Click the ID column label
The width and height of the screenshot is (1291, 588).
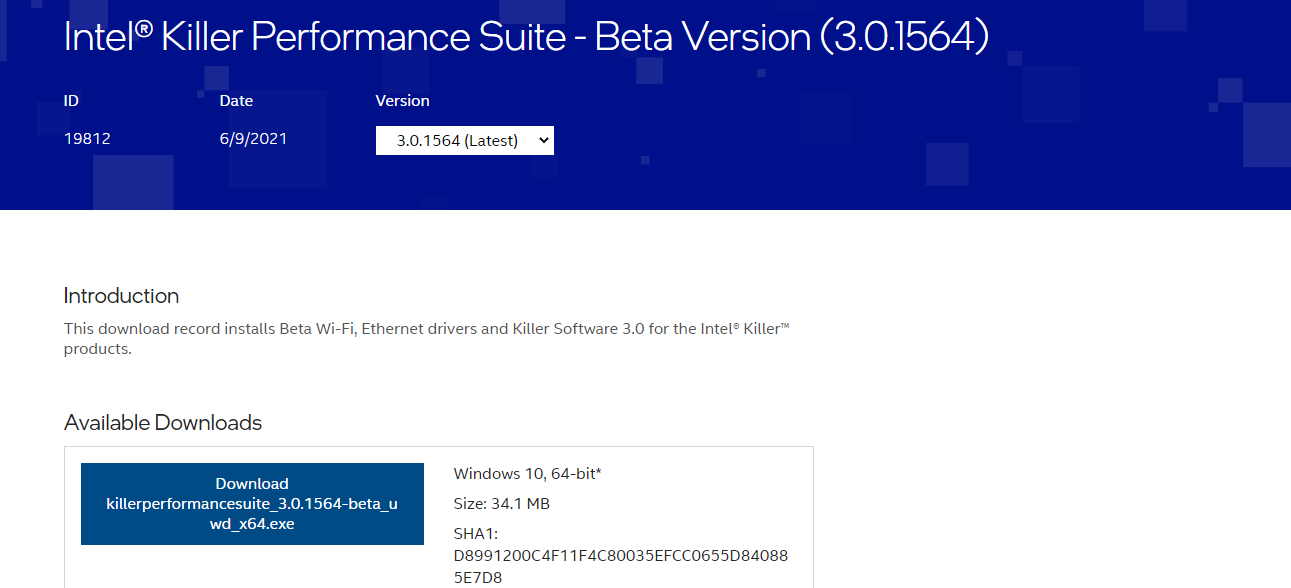71,101
